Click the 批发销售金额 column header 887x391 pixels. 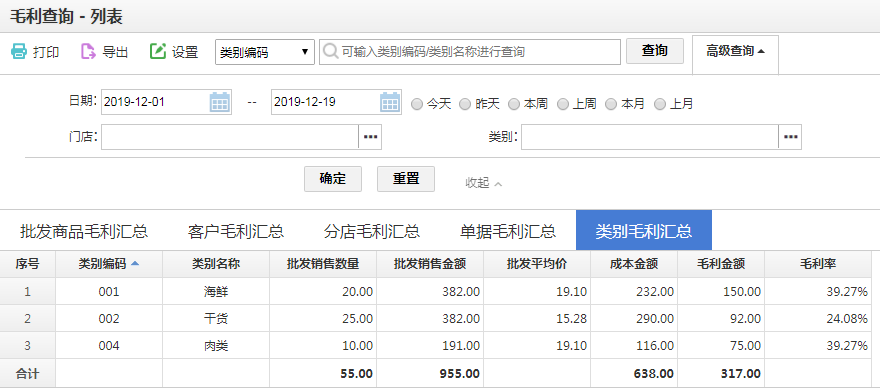coord(430,264)
